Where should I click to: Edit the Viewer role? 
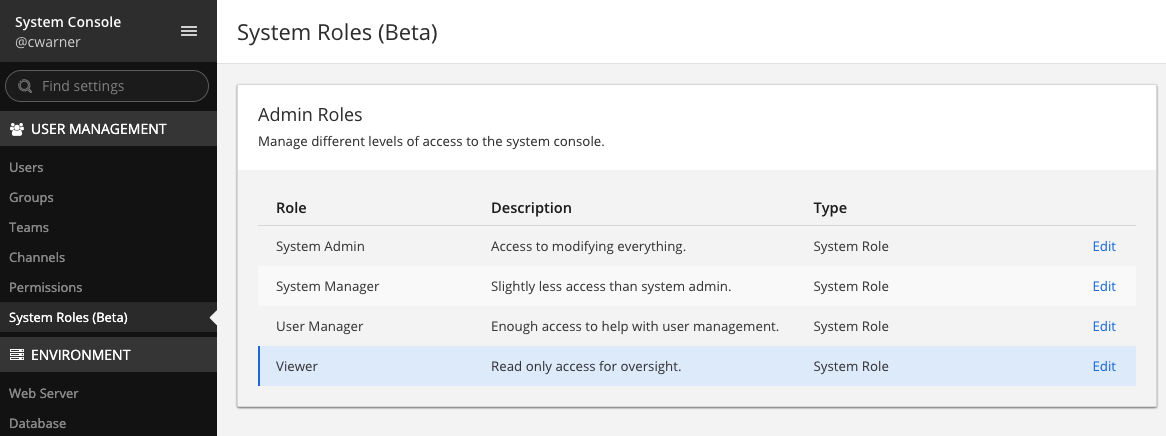coord(1103,367)
